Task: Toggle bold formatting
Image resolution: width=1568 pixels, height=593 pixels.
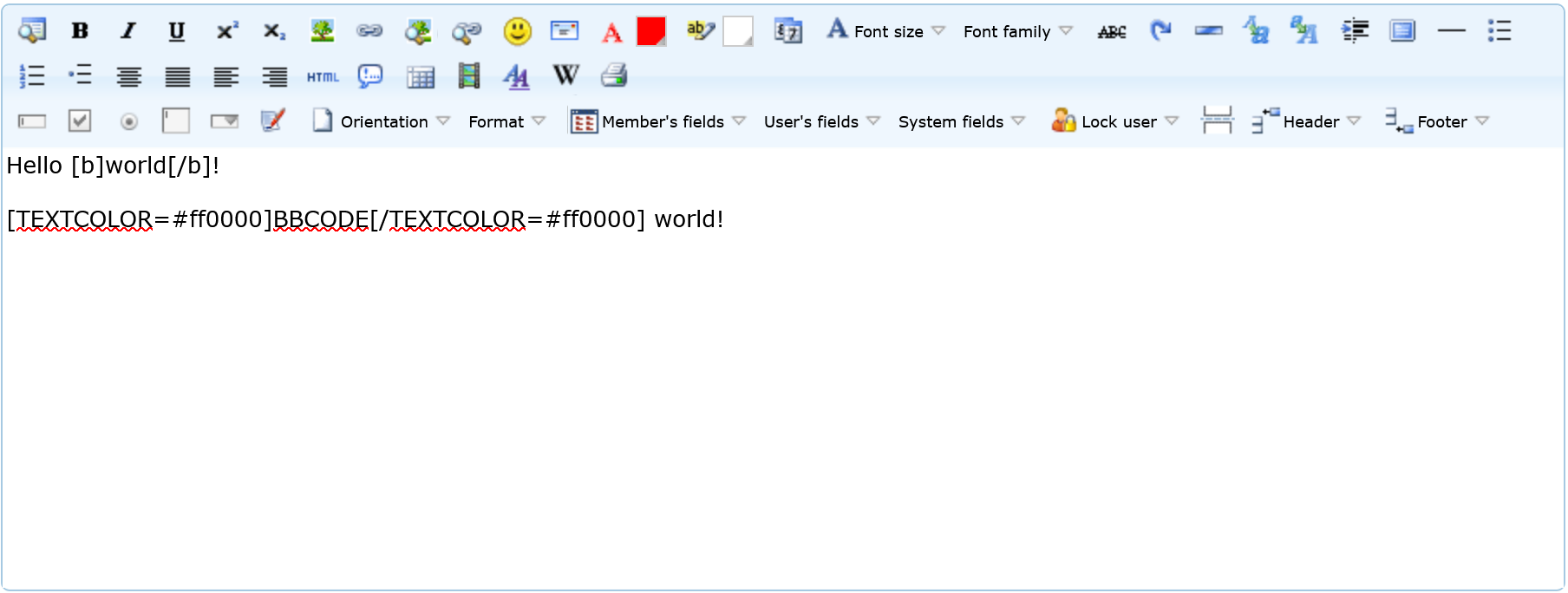Action: [80, 31]
